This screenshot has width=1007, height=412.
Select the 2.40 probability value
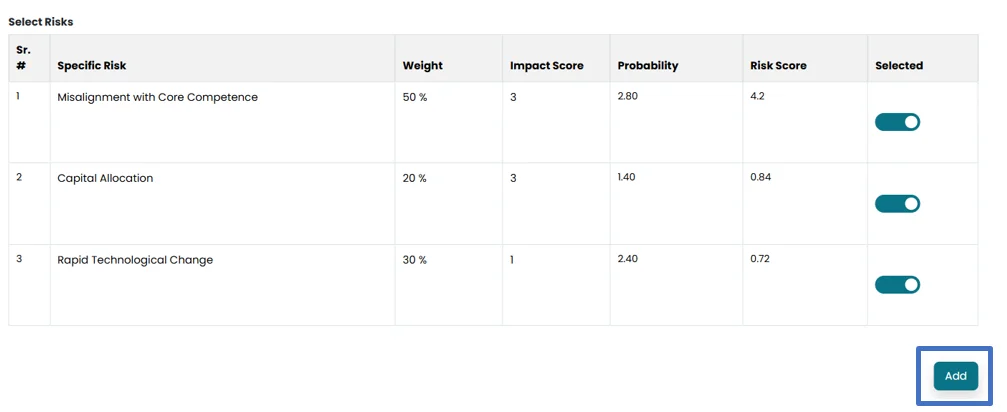627,258
